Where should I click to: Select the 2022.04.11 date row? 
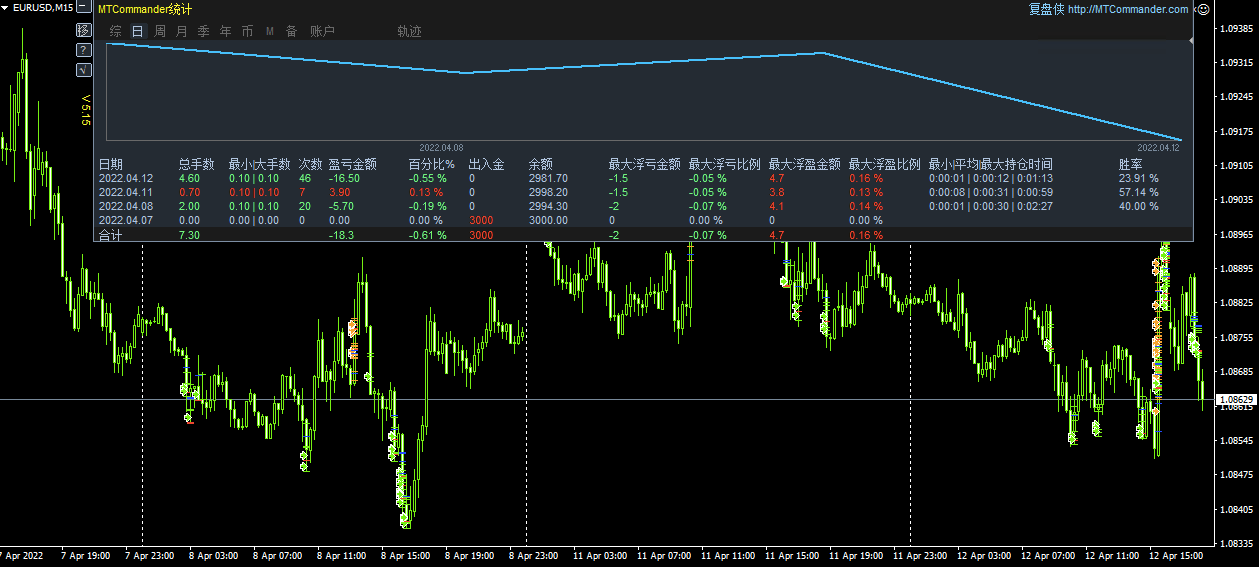[126, 192]
